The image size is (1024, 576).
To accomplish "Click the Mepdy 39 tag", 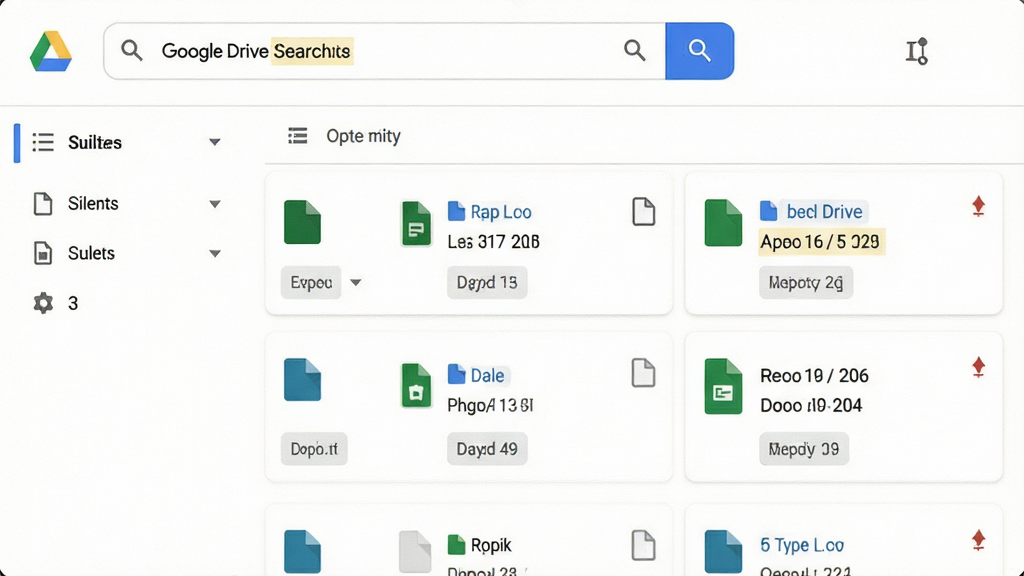I will tap(804, 449).
